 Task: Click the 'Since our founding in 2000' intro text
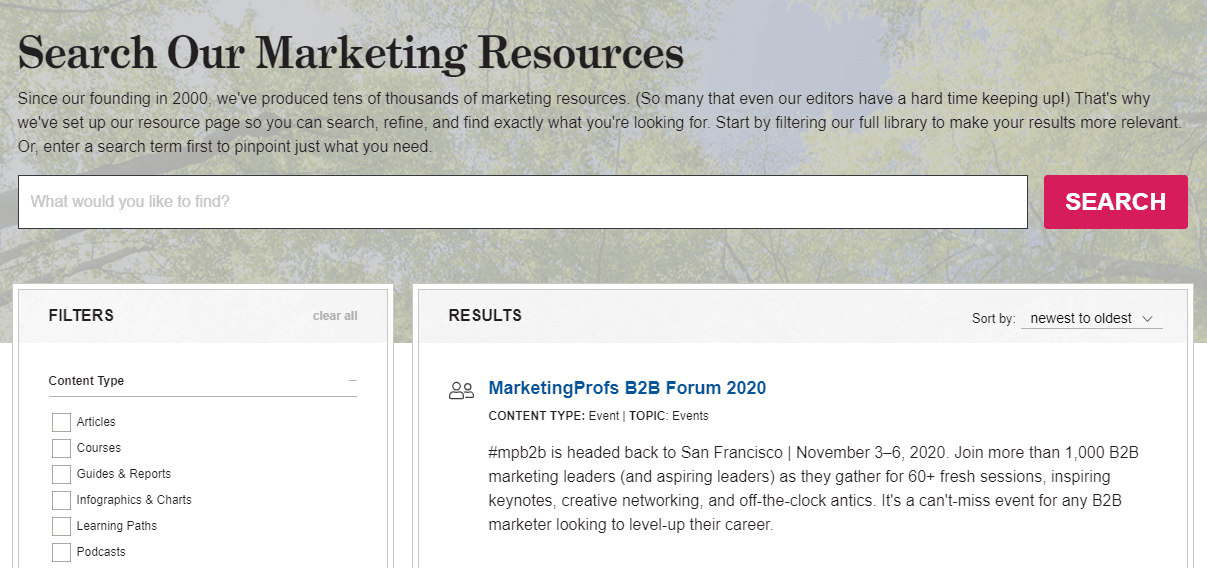coord(600,123)
